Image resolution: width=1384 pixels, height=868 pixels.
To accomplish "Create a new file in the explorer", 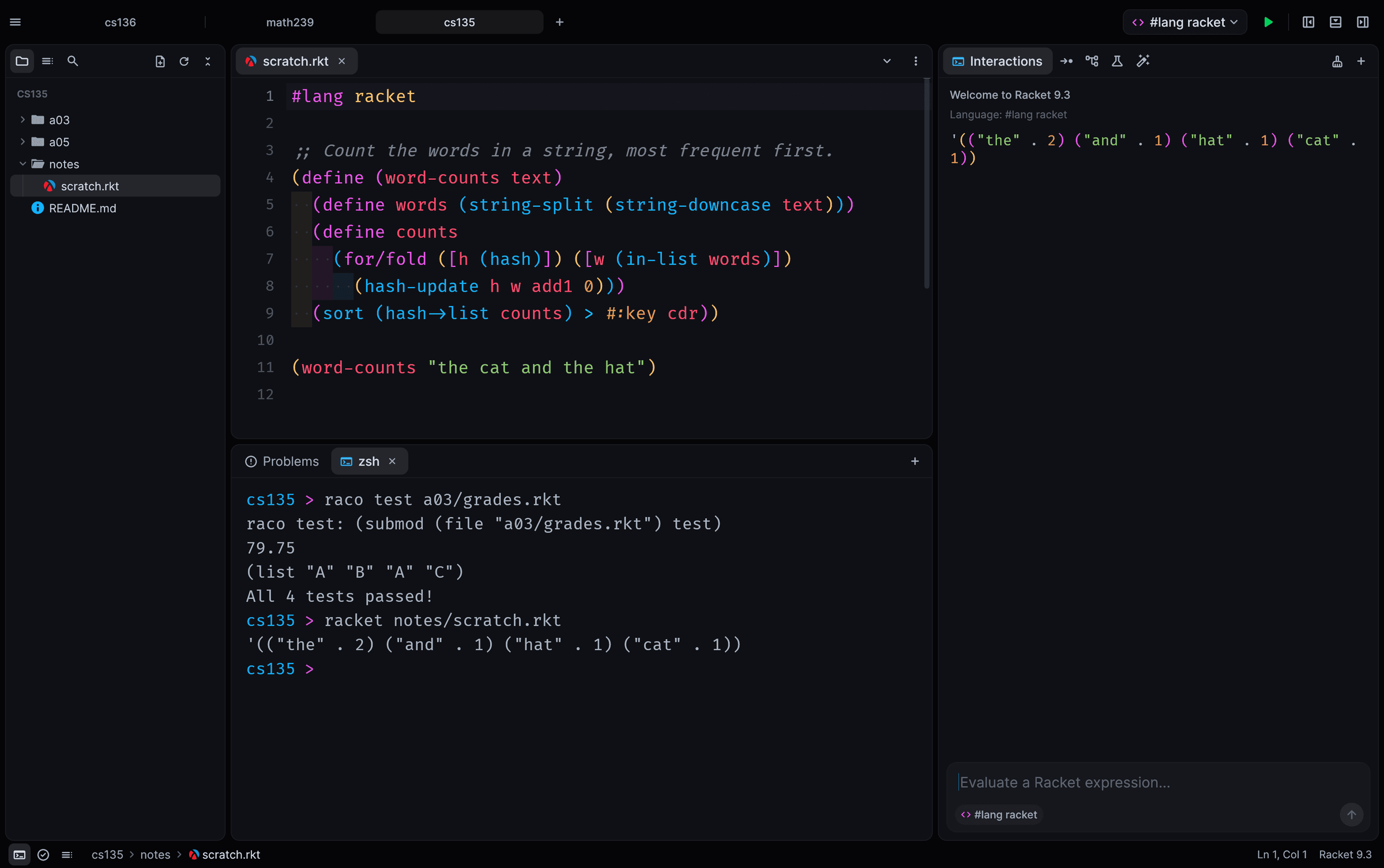I will pyautogui.click(x=160, y=61).
